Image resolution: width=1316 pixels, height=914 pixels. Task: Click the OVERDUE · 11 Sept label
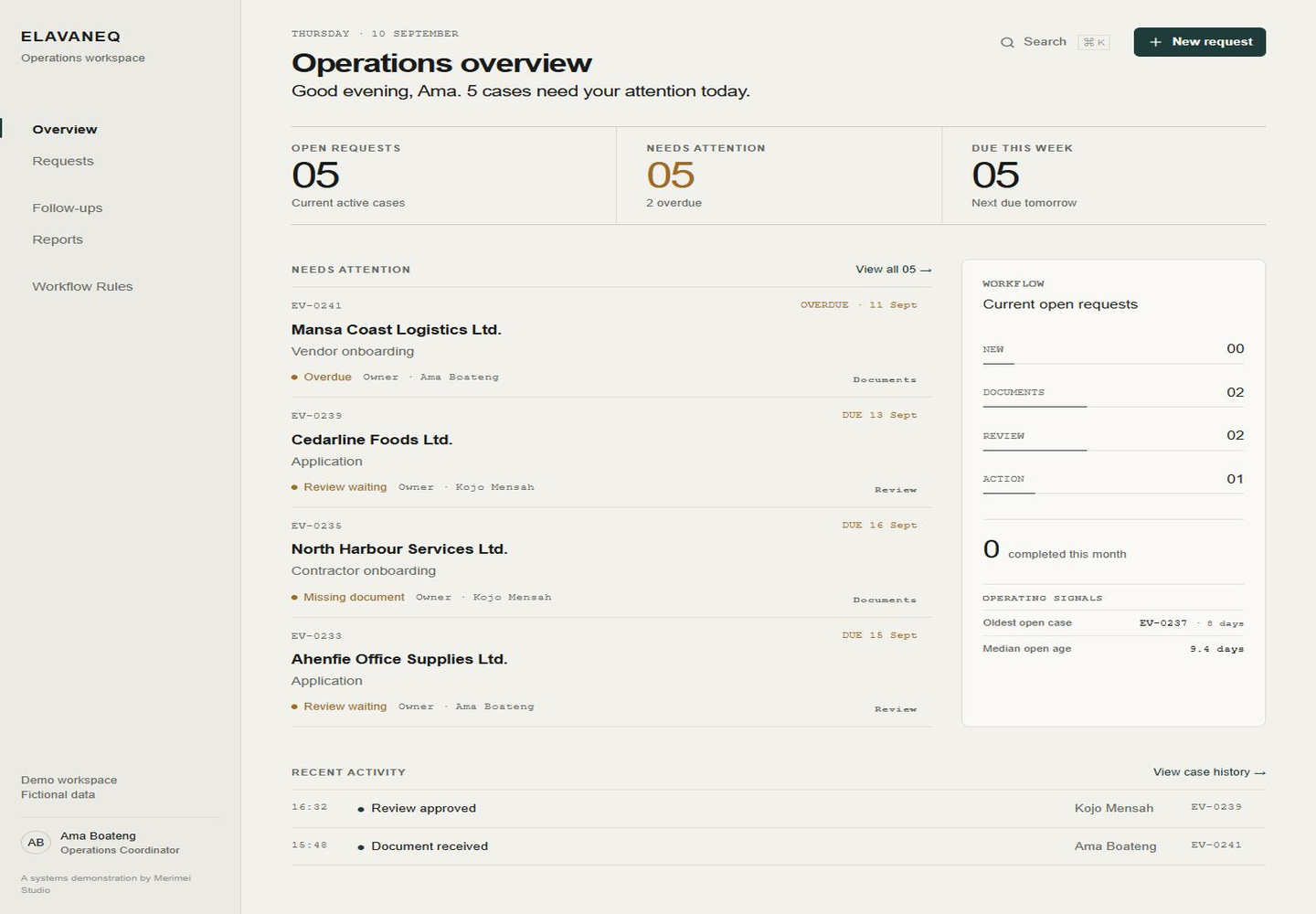[x=858, y=305]
